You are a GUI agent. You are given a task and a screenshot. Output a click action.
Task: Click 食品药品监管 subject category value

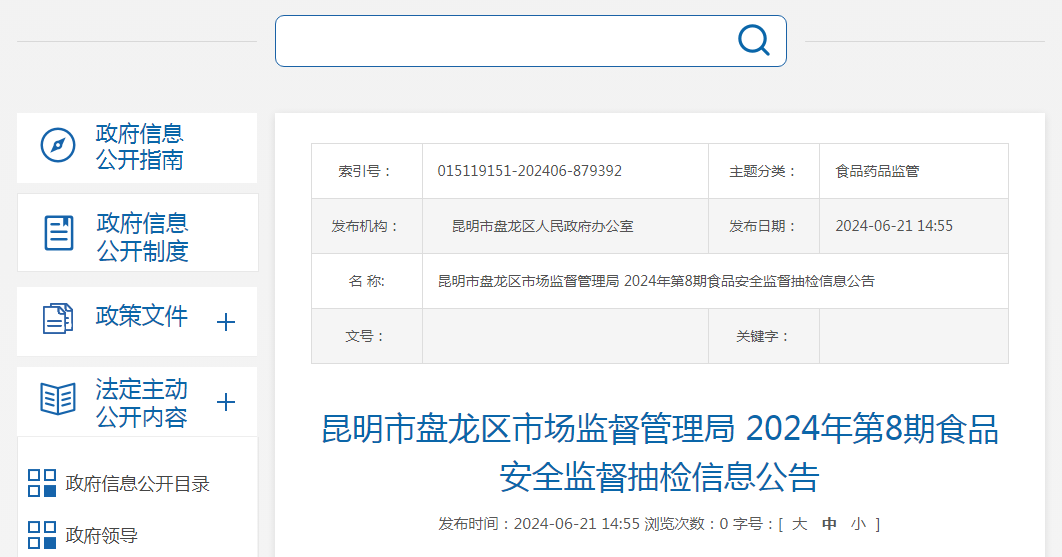point(877,171)
